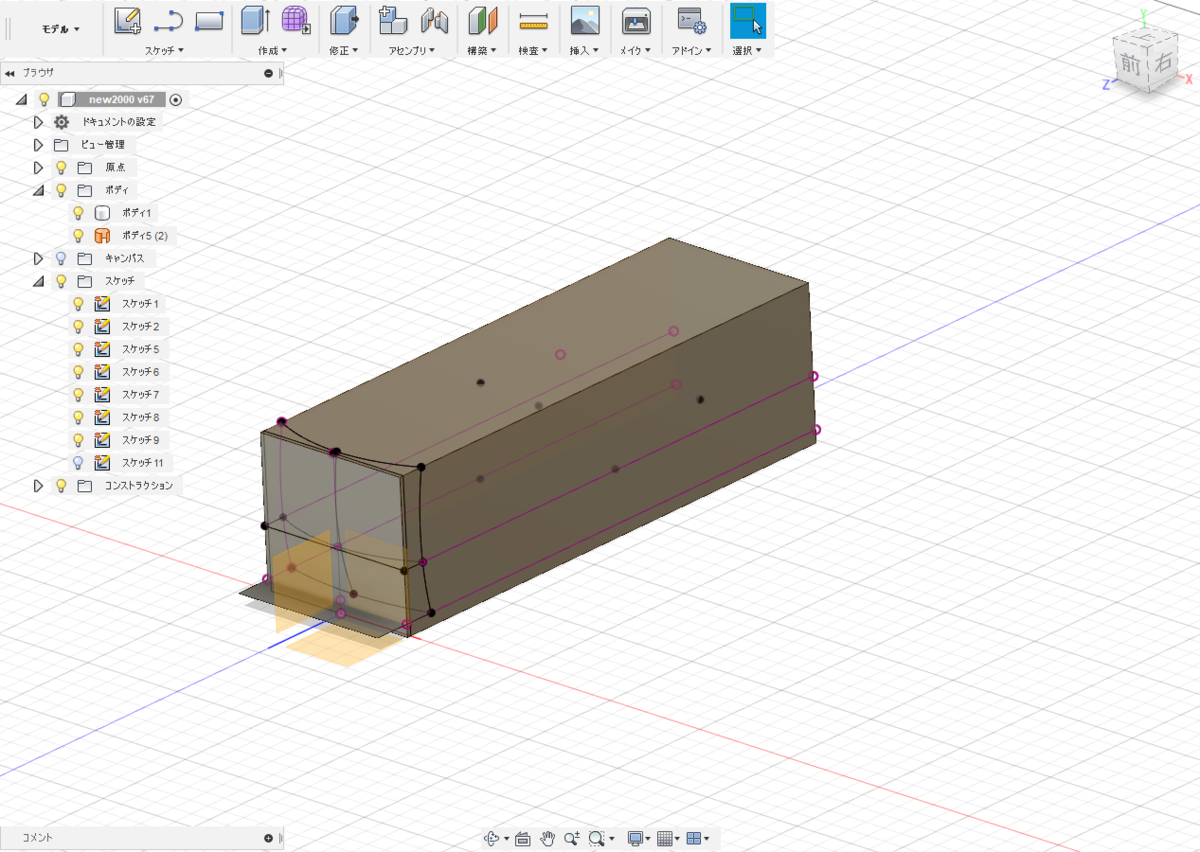Image resolution: width=1200 pixels, height=852 pixels.
Task: Expand the コメント panel with plus button
Action: 268,838
